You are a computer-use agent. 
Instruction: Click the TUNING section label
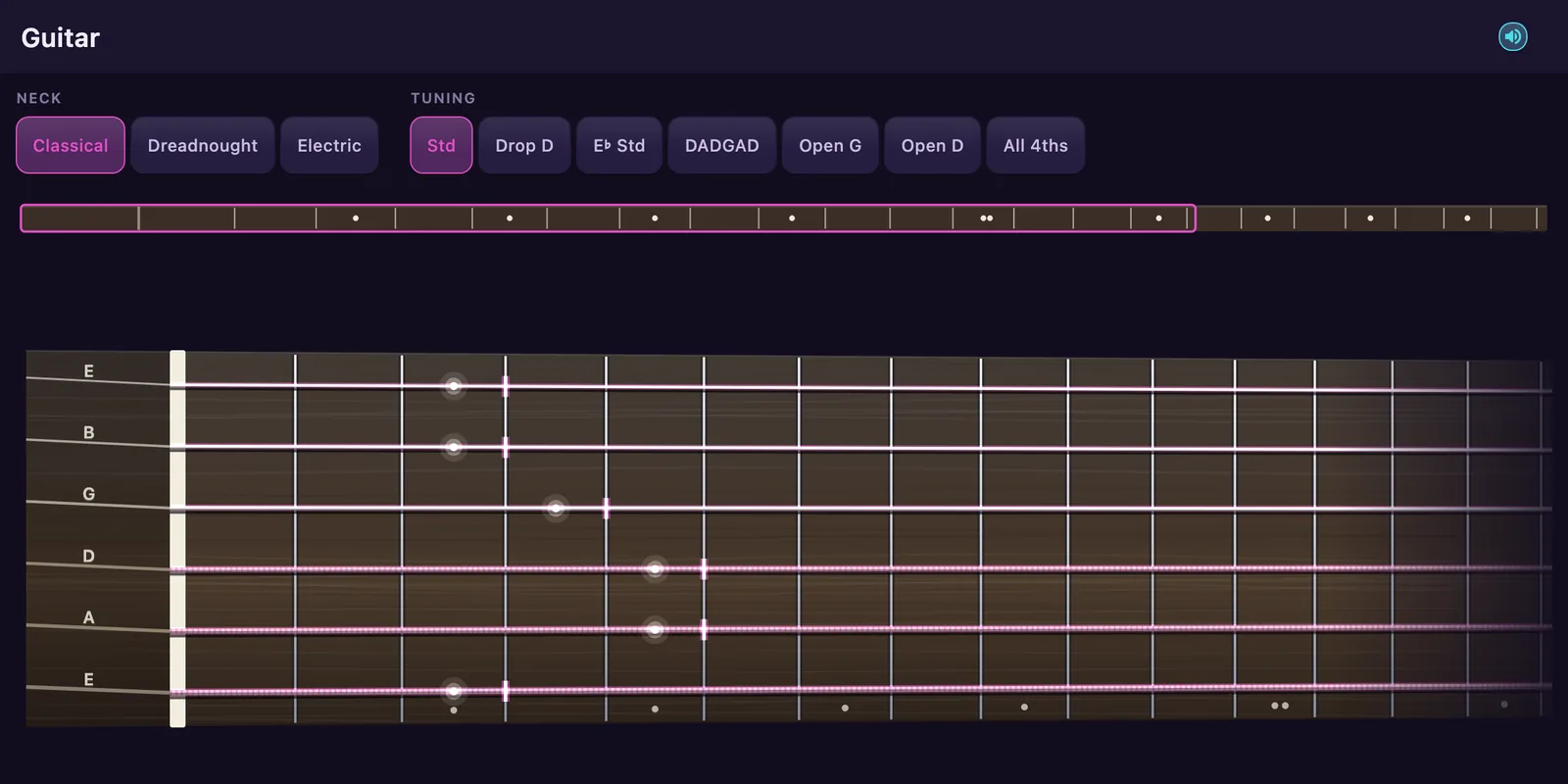pyautogui.click(x=443, y=98)
